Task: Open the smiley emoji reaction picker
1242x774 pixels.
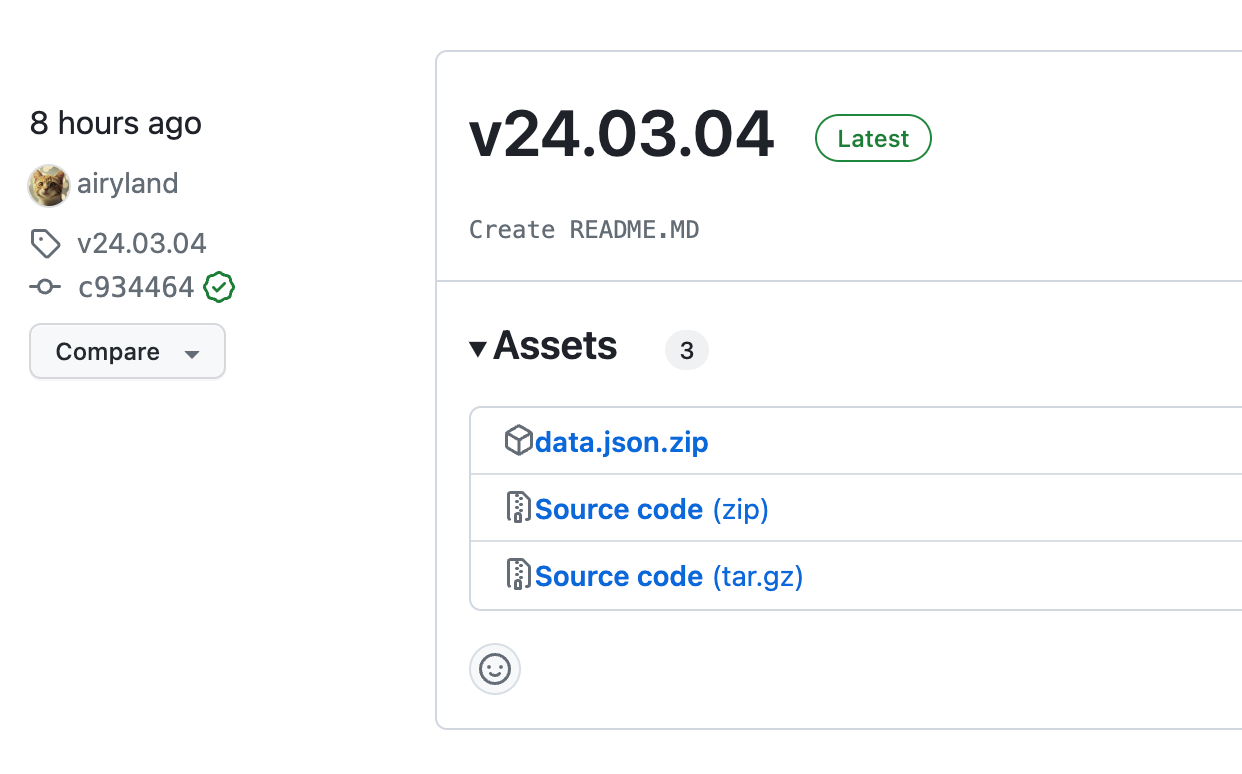Action: point(495,669)
